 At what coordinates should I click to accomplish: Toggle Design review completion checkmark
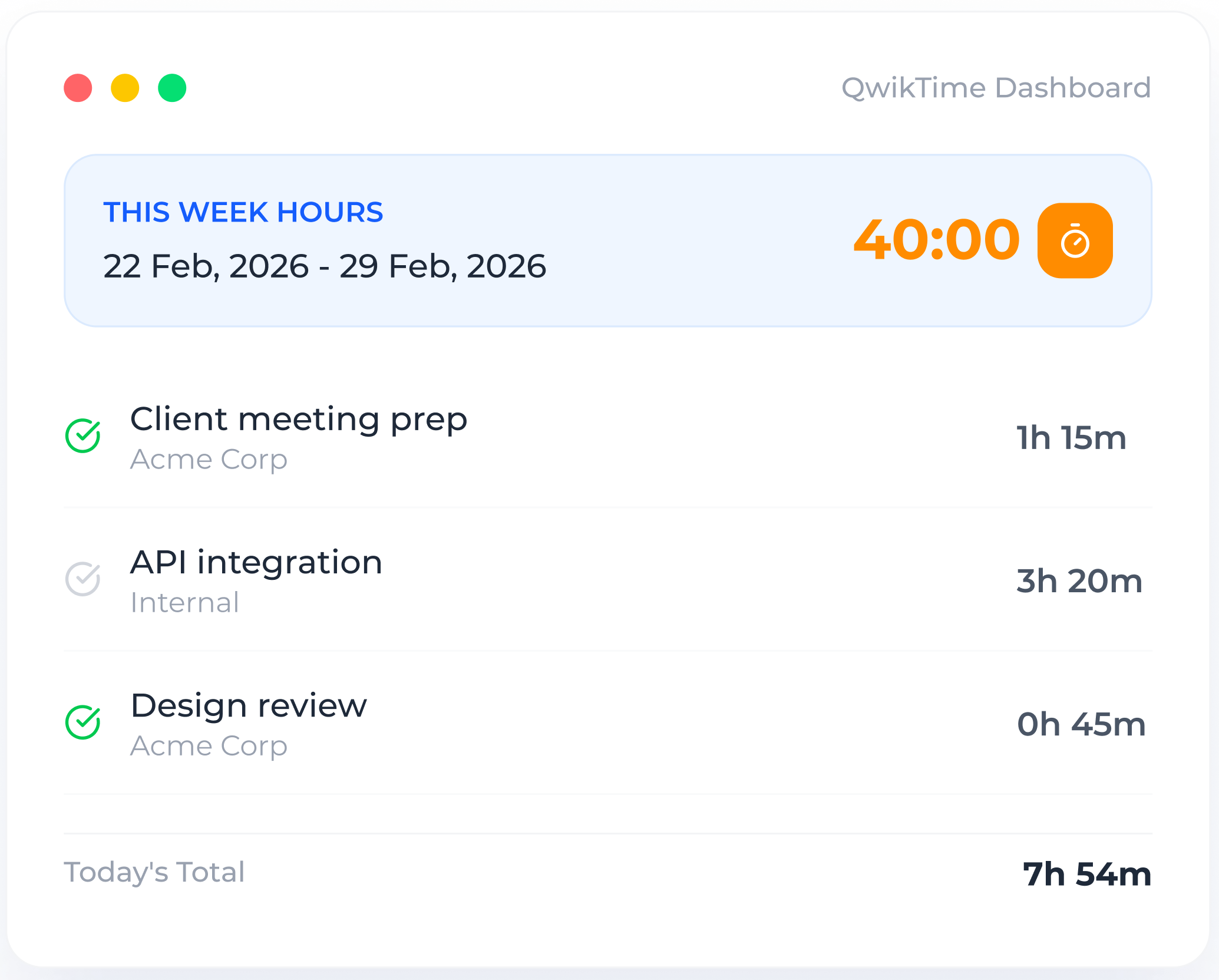coord(83,722)
